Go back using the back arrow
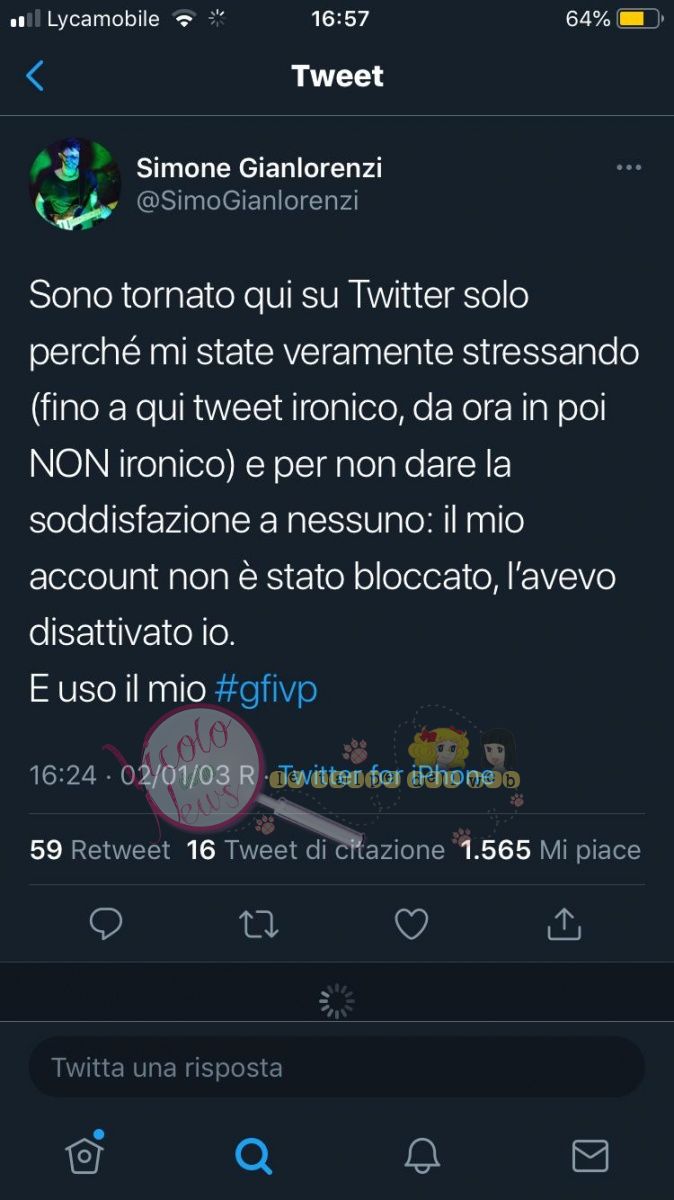674x1200 pixels. (x=35, y=76)
